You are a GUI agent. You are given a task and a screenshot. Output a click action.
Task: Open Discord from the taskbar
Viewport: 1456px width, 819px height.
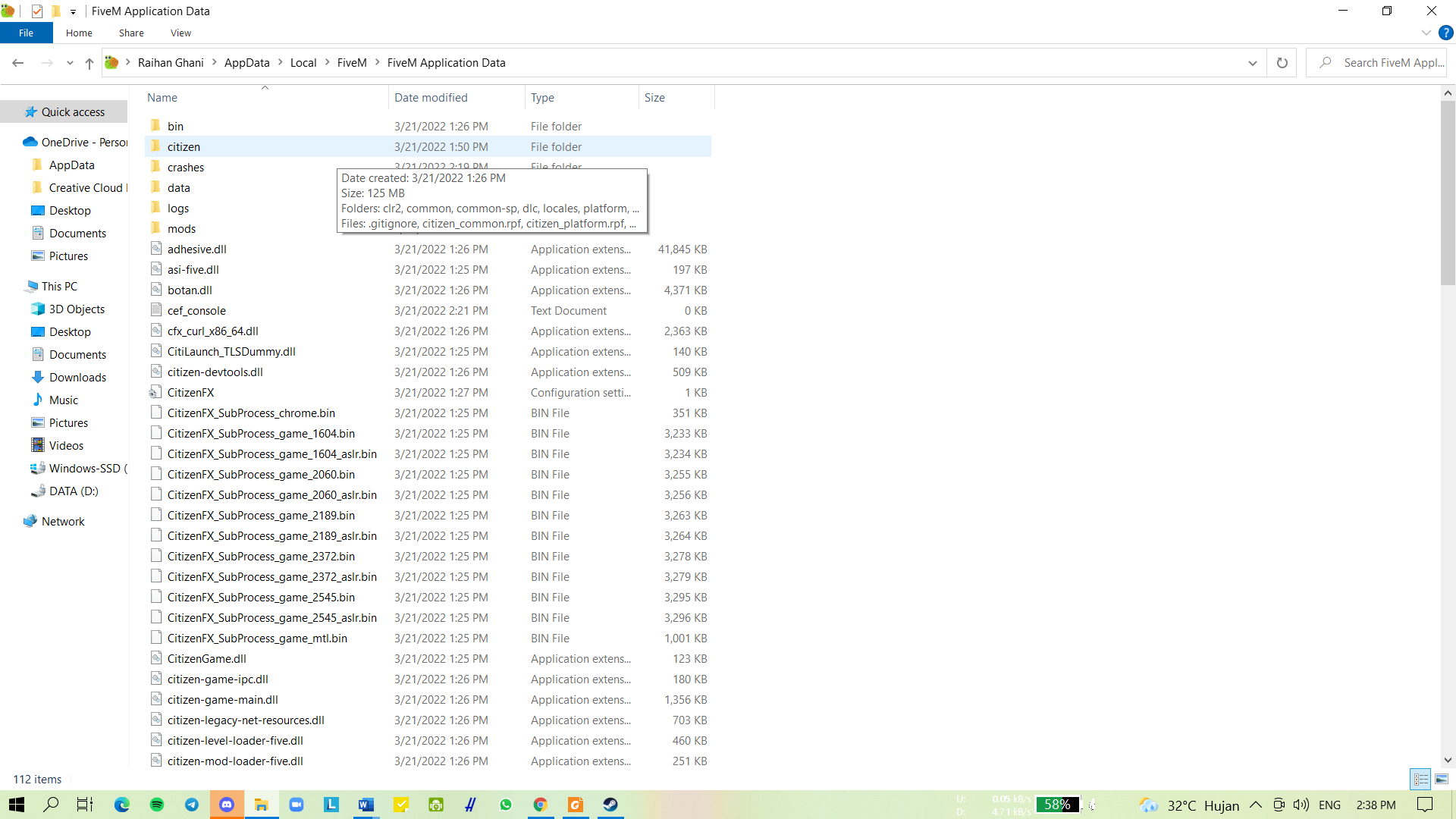coord(227,805)
